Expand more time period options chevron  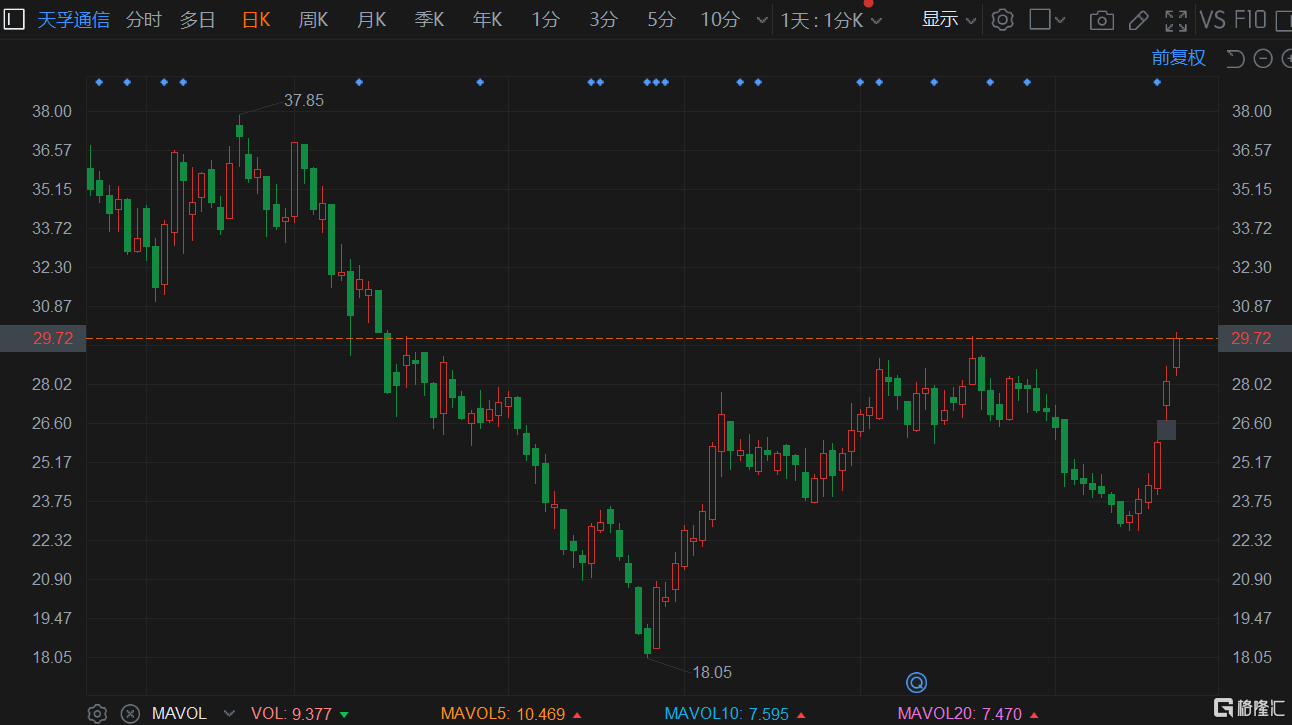click(762, 20)
